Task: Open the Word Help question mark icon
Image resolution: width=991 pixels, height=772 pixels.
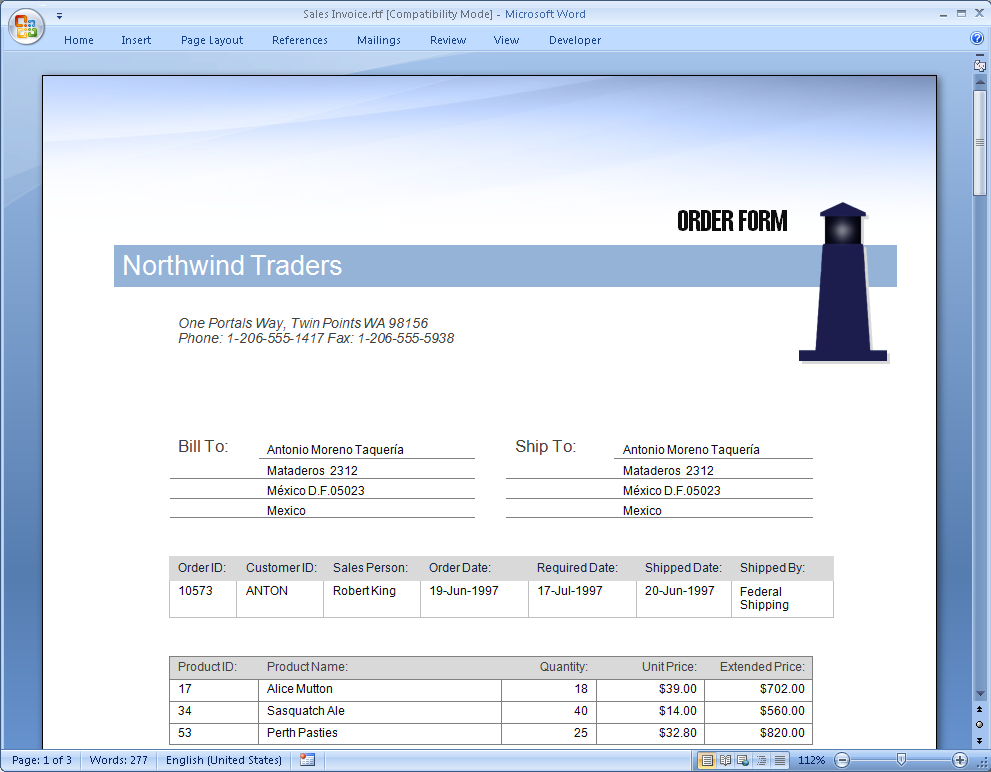Action: click(x=977, y=39)
